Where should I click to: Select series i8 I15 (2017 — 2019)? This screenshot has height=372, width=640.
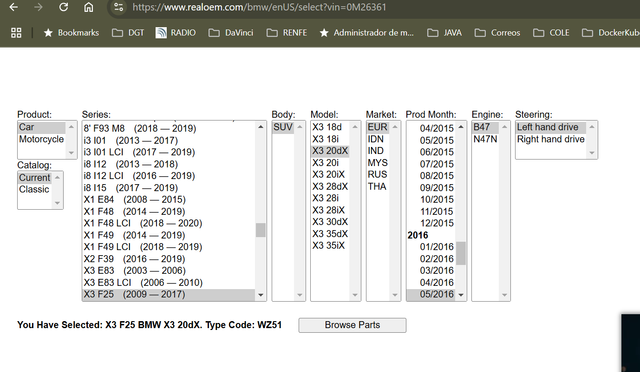pos(169,188)
